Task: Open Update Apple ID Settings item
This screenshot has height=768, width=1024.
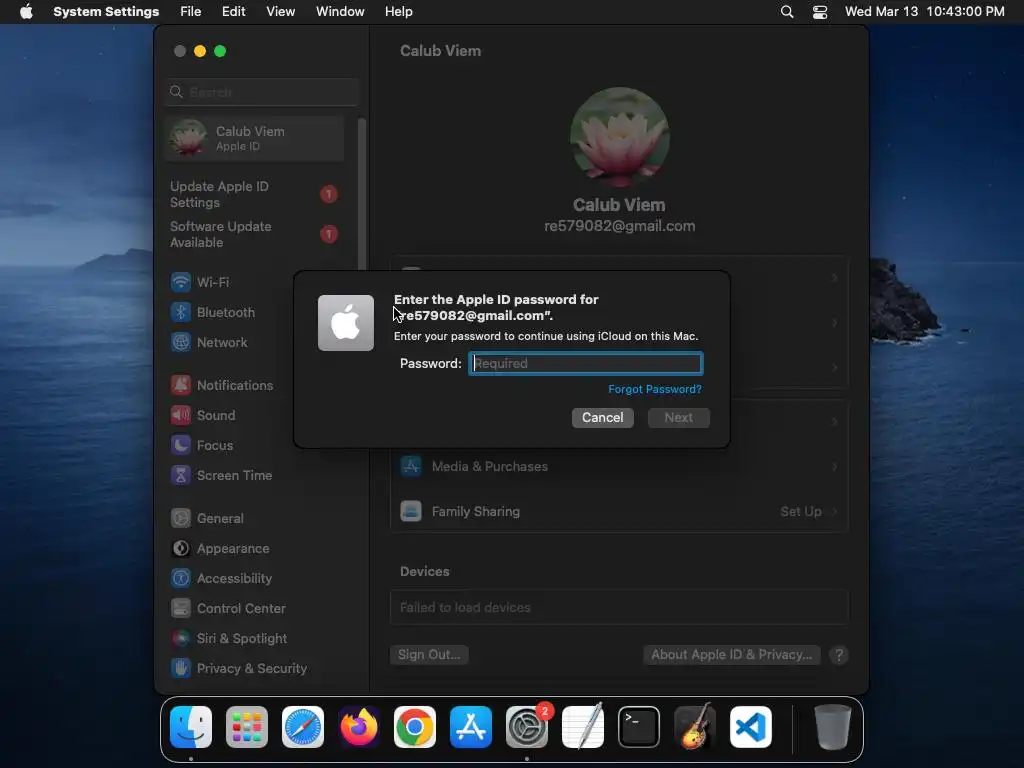Action: pyautogui.click(x=255, y=195)
